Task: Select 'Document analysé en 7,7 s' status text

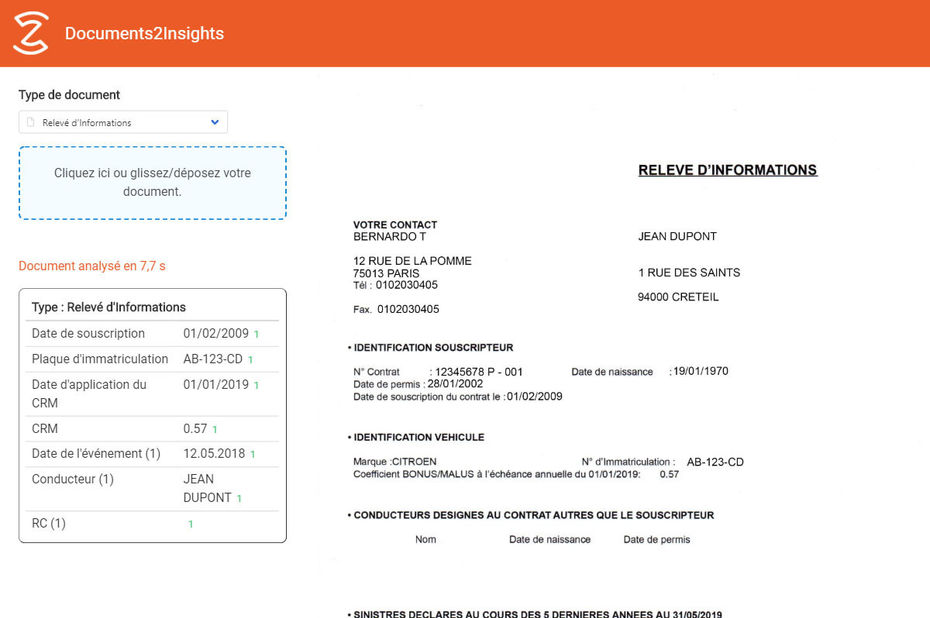Action: (x=92, y=266)
